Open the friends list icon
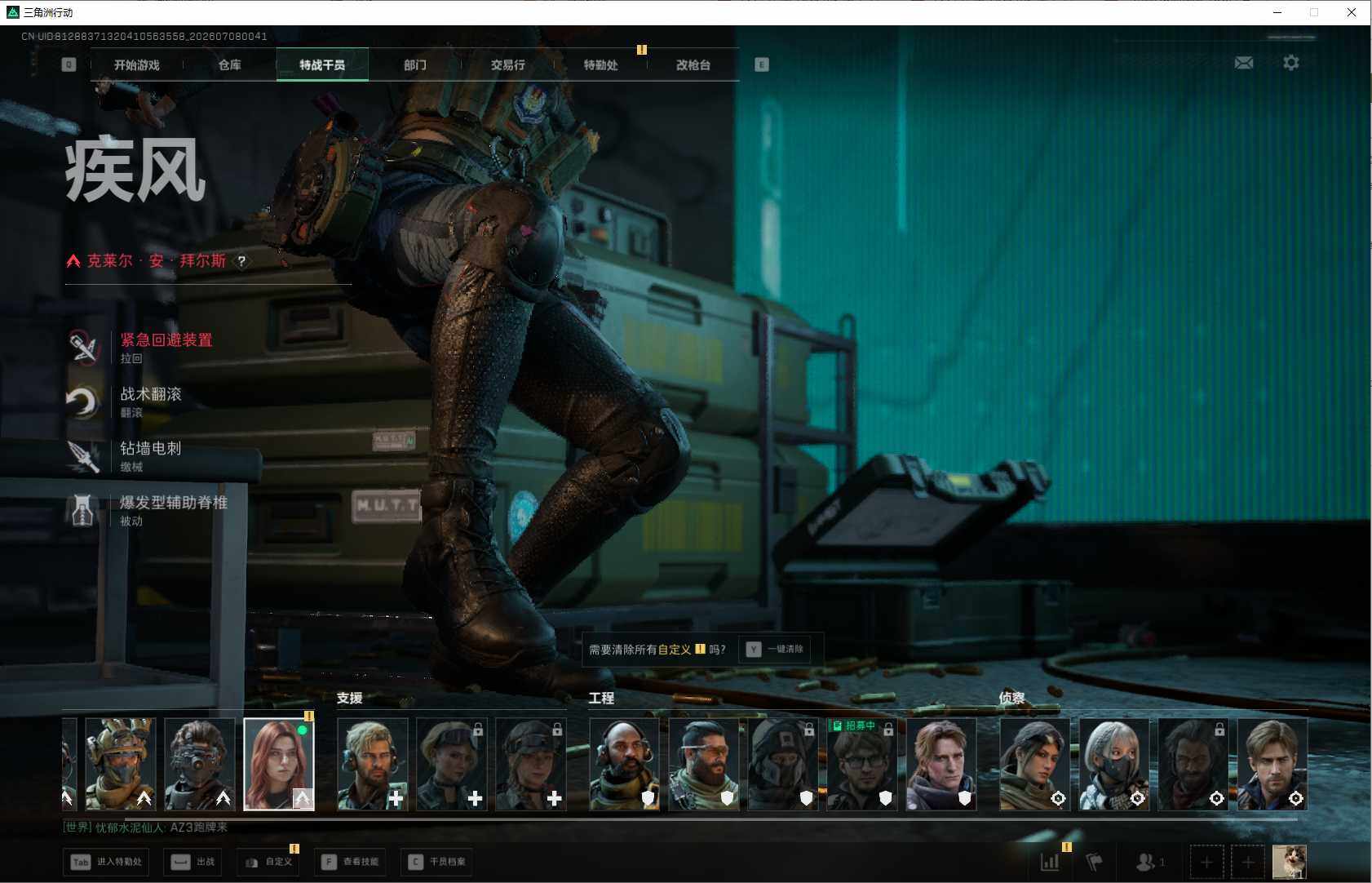Image resolution: width=1372 pixels, height=883 pixels. 1150,862
